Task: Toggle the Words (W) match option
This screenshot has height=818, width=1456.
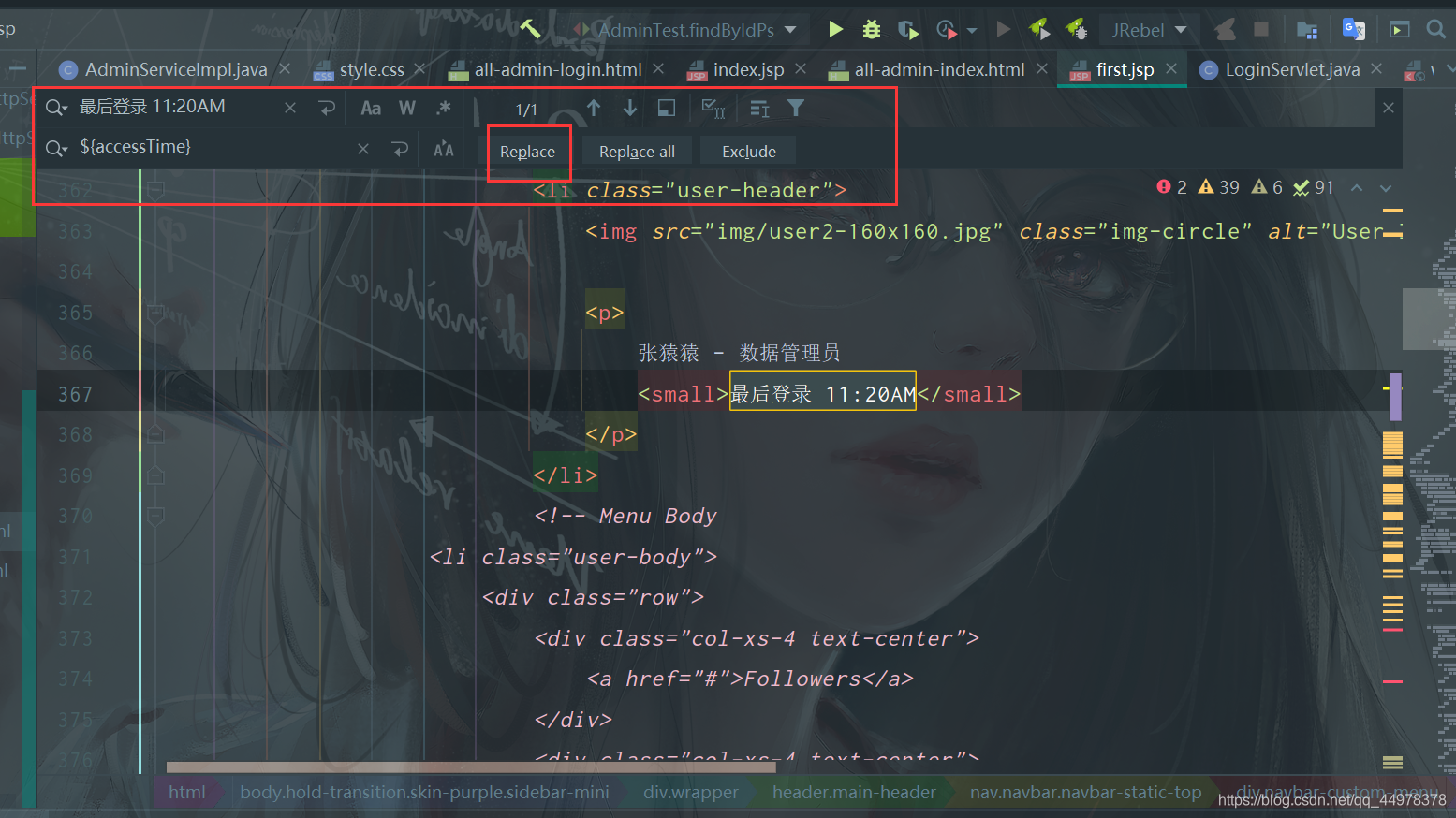Action: tap(407, 108)
